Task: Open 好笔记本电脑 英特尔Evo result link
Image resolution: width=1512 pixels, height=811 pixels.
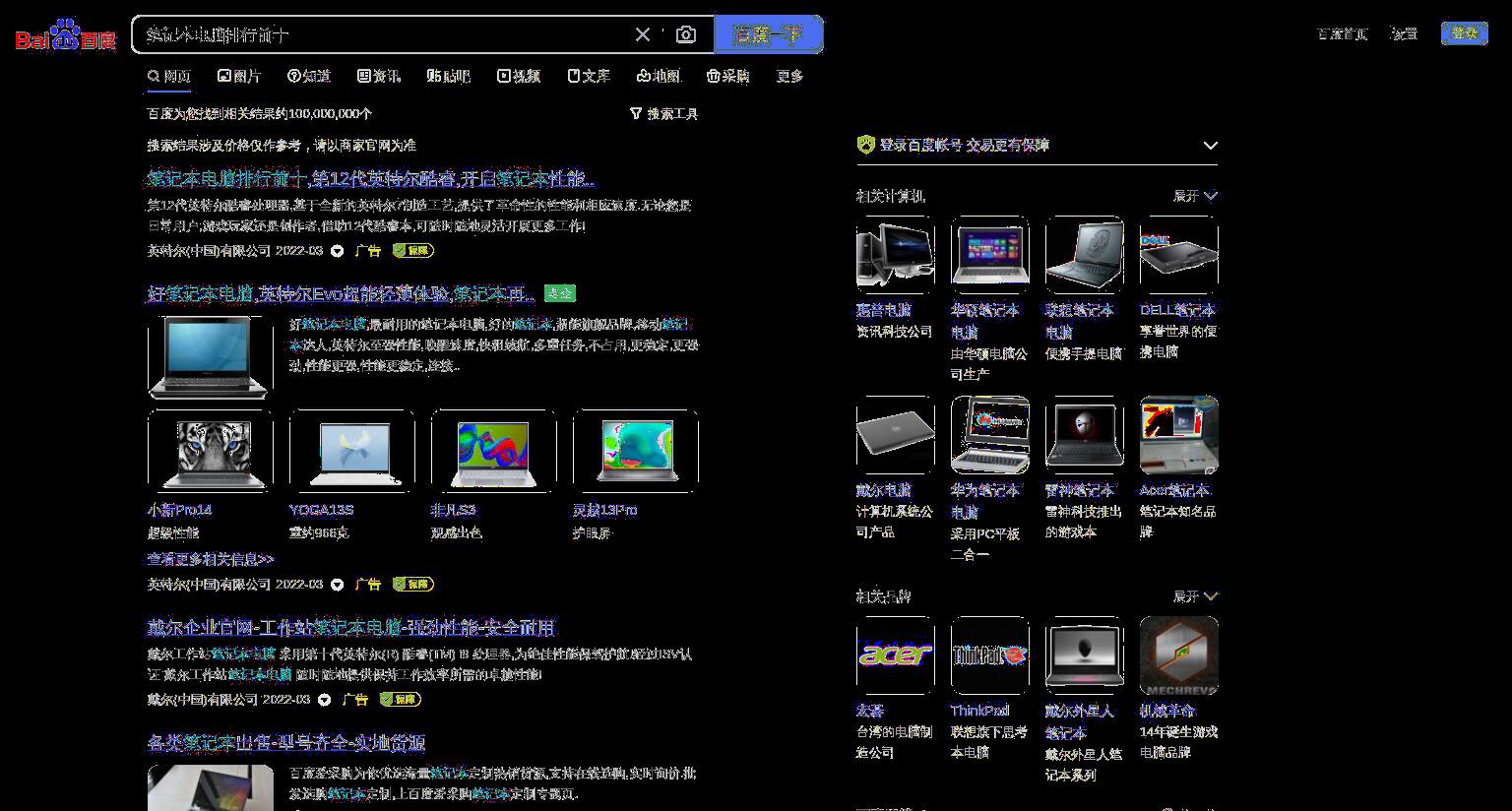Action: [x=342, y=294]
